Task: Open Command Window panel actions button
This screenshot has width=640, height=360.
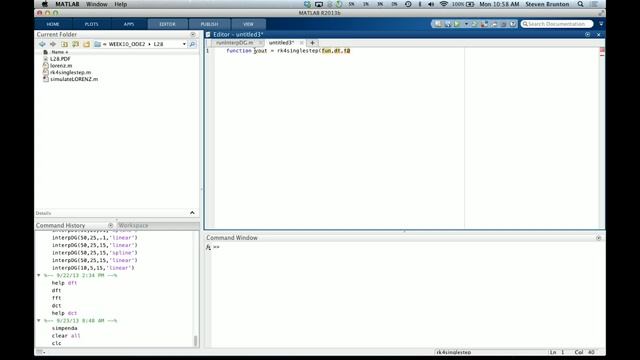Action: point(598,238)
